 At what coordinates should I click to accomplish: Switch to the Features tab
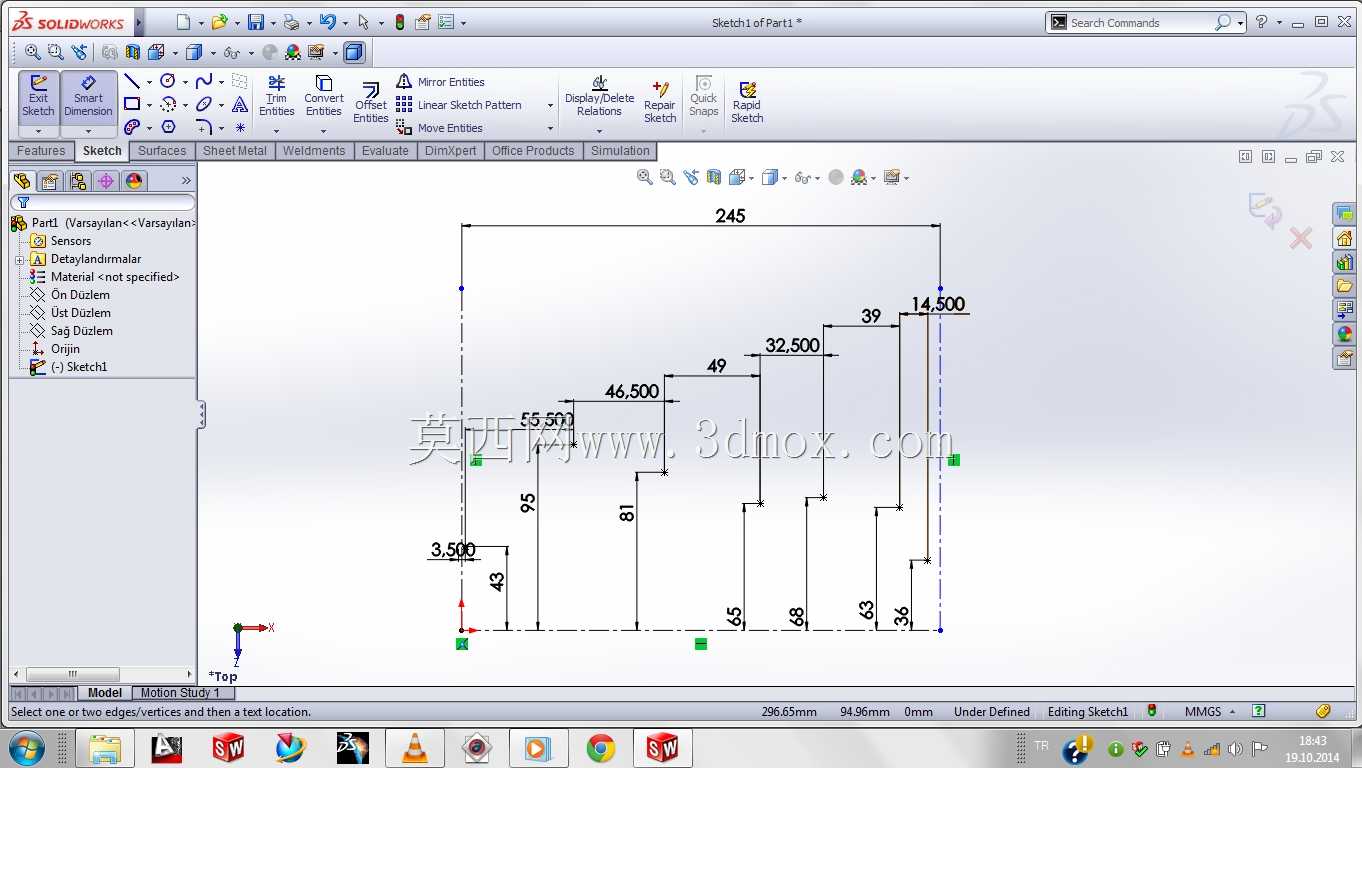pyautogui.click(x=41, y=151)
